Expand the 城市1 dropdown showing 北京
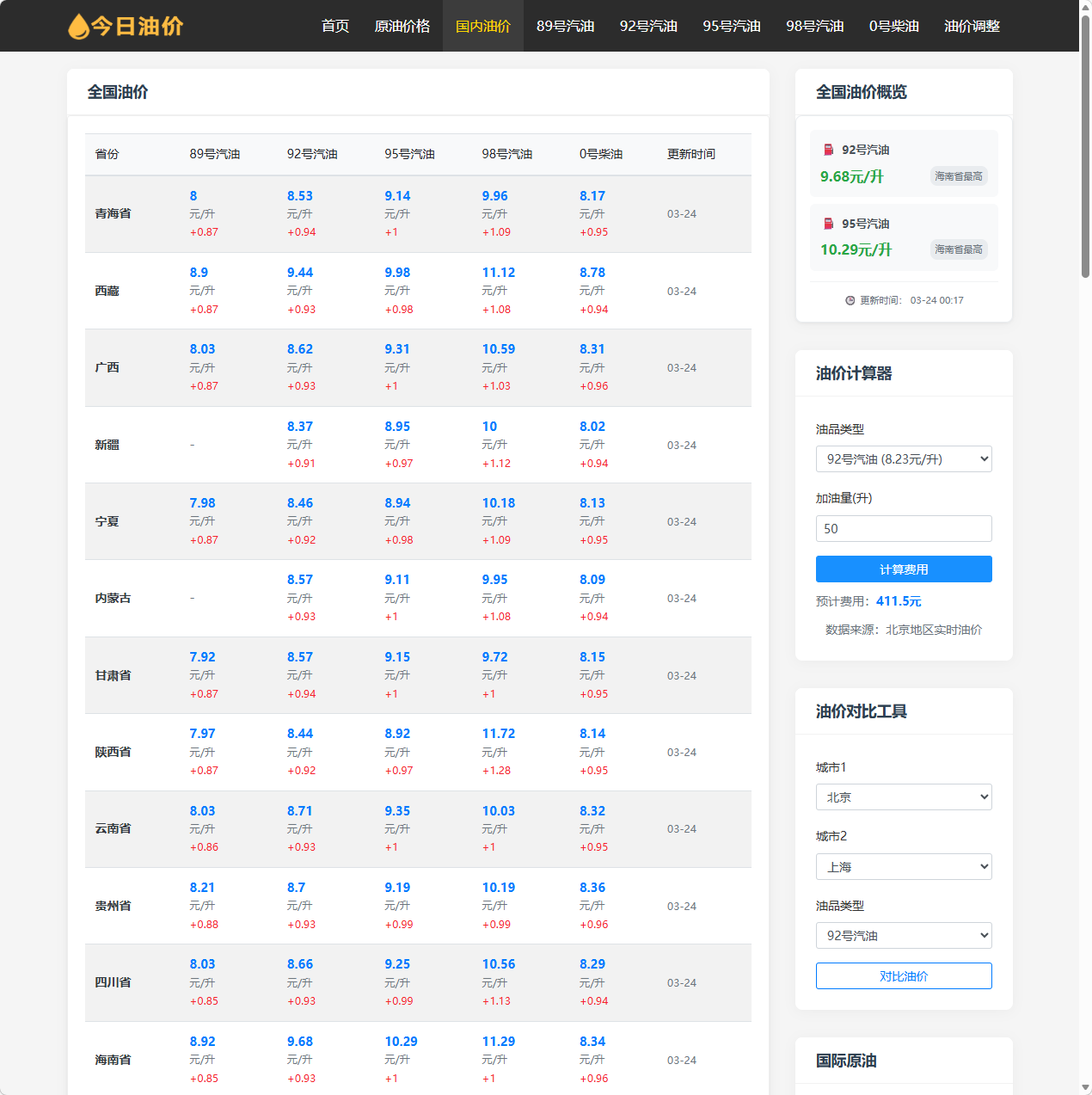Image resolution: width=1092 pixels, height=1095 pixels. (x=903, y=797)
